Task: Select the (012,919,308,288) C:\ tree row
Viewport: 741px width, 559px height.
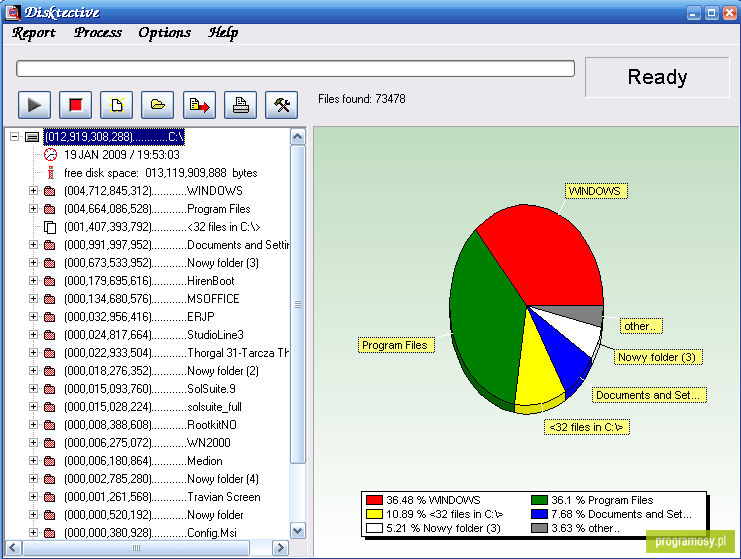Action: point(114,137)
